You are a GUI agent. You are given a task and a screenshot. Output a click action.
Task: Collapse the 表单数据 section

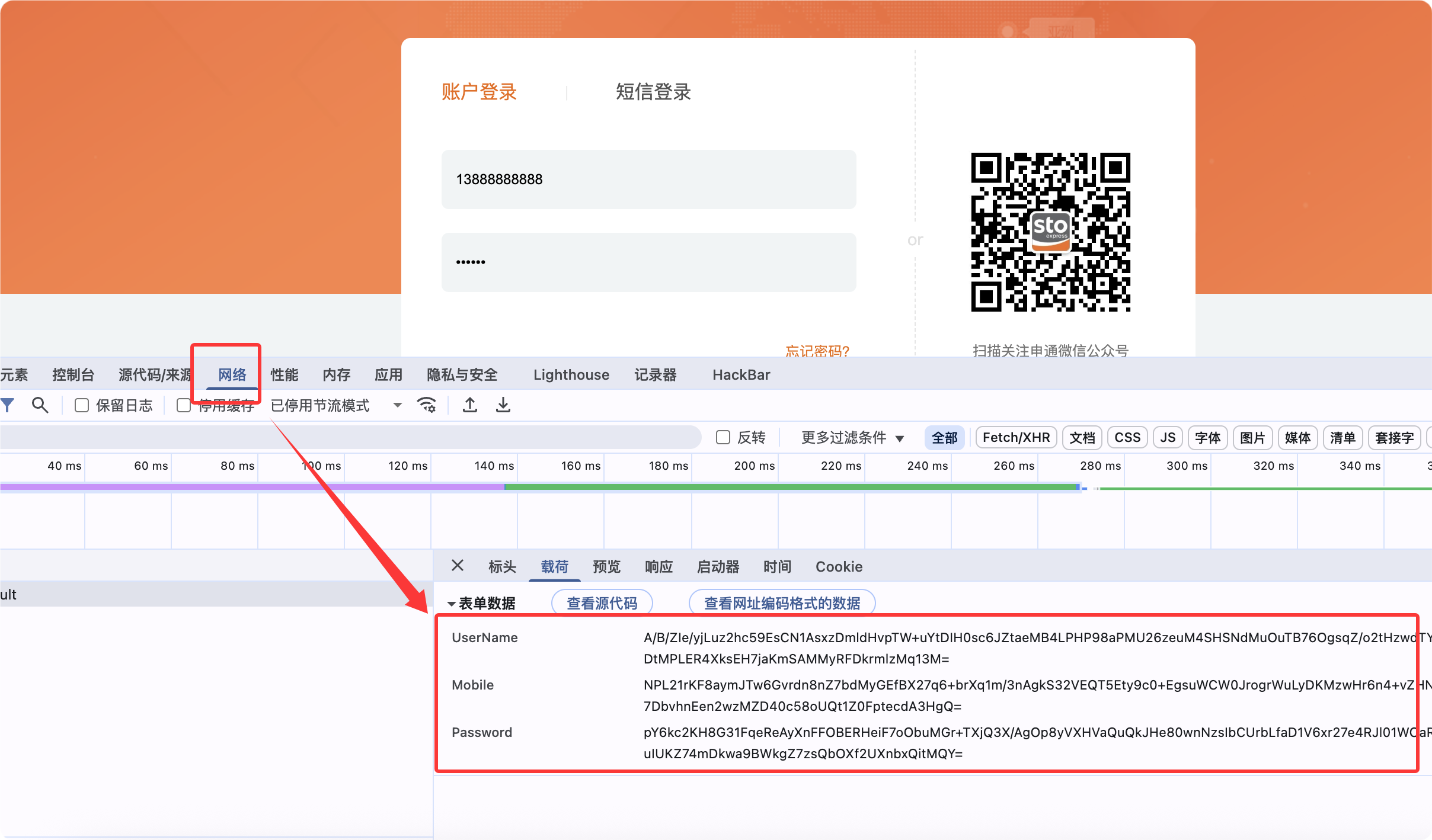click(451, 602)
